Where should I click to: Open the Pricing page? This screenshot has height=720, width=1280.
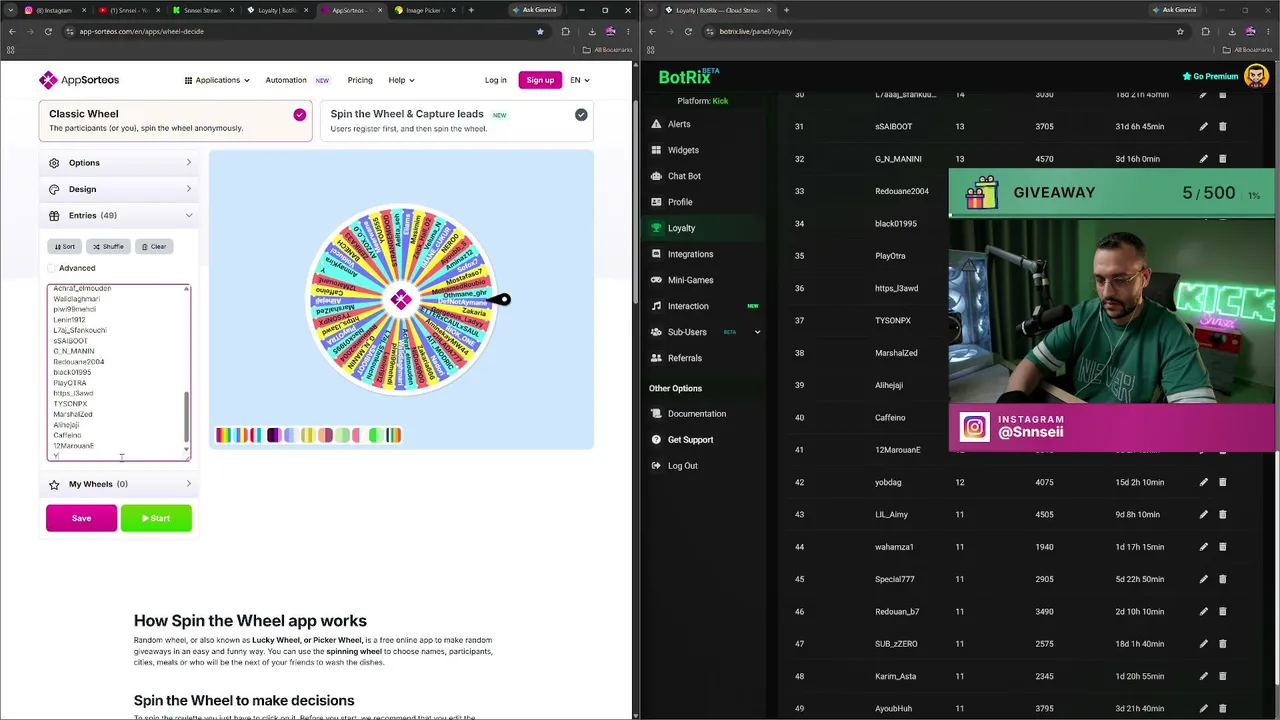[360, 80]
